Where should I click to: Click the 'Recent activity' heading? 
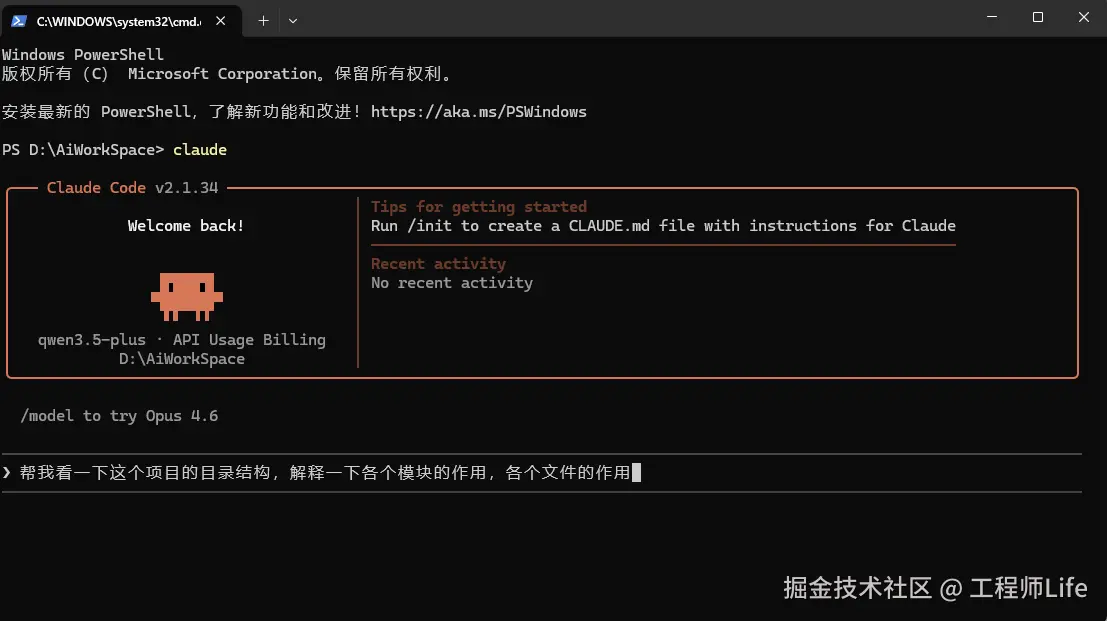pyautogui.click(x=438, y=264)
